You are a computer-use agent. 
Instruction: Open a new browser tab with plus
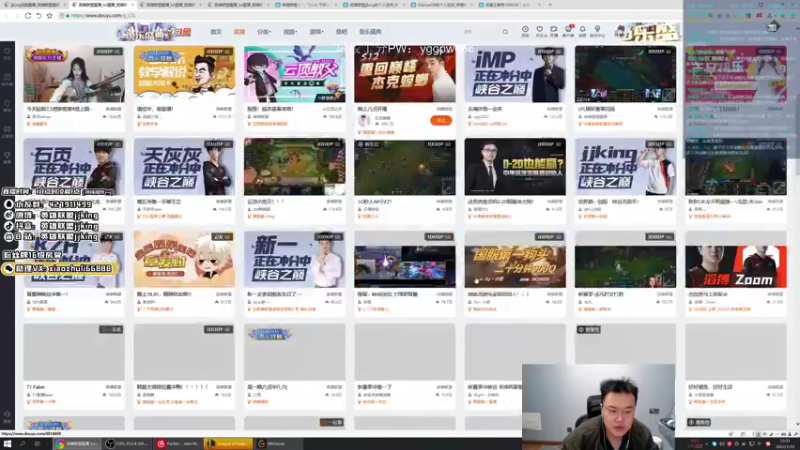550,5
